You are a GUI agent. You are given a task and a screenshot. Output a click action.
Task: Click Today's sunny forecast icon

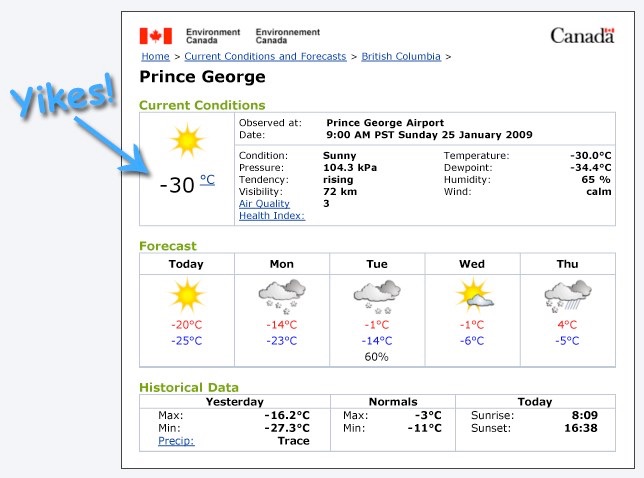pos(186,296)
